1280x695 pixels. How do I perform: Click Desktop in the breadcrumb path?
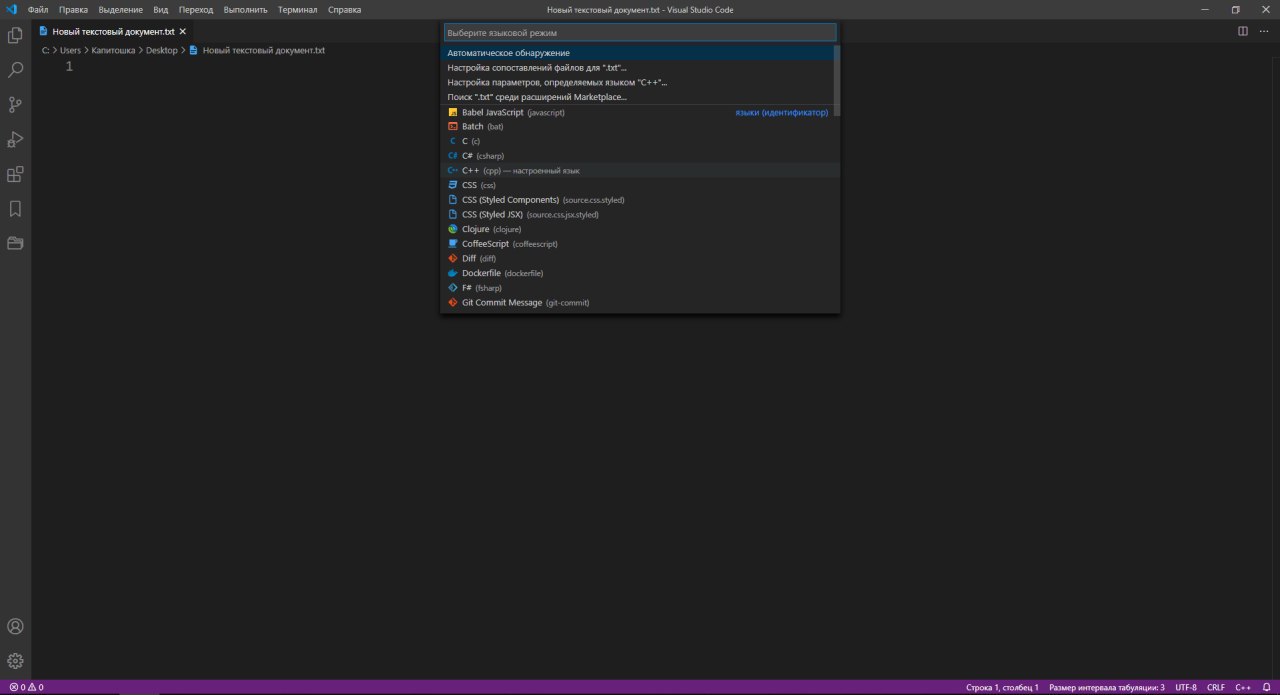[x=161, y=50]
